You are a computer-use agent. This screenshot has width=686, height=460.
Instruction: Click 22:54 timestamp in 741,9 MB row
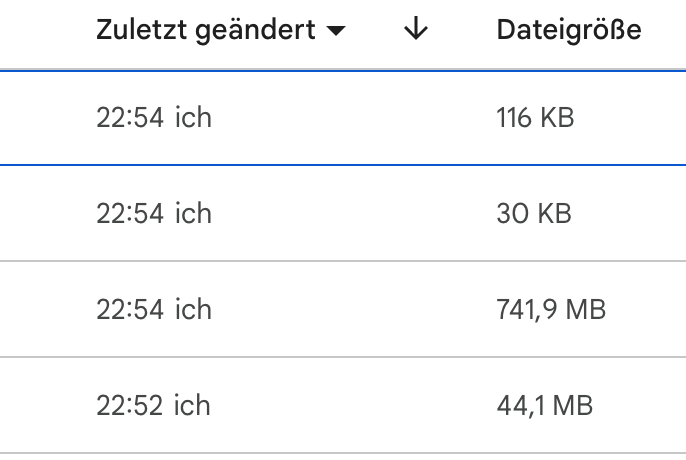point(130,310)
